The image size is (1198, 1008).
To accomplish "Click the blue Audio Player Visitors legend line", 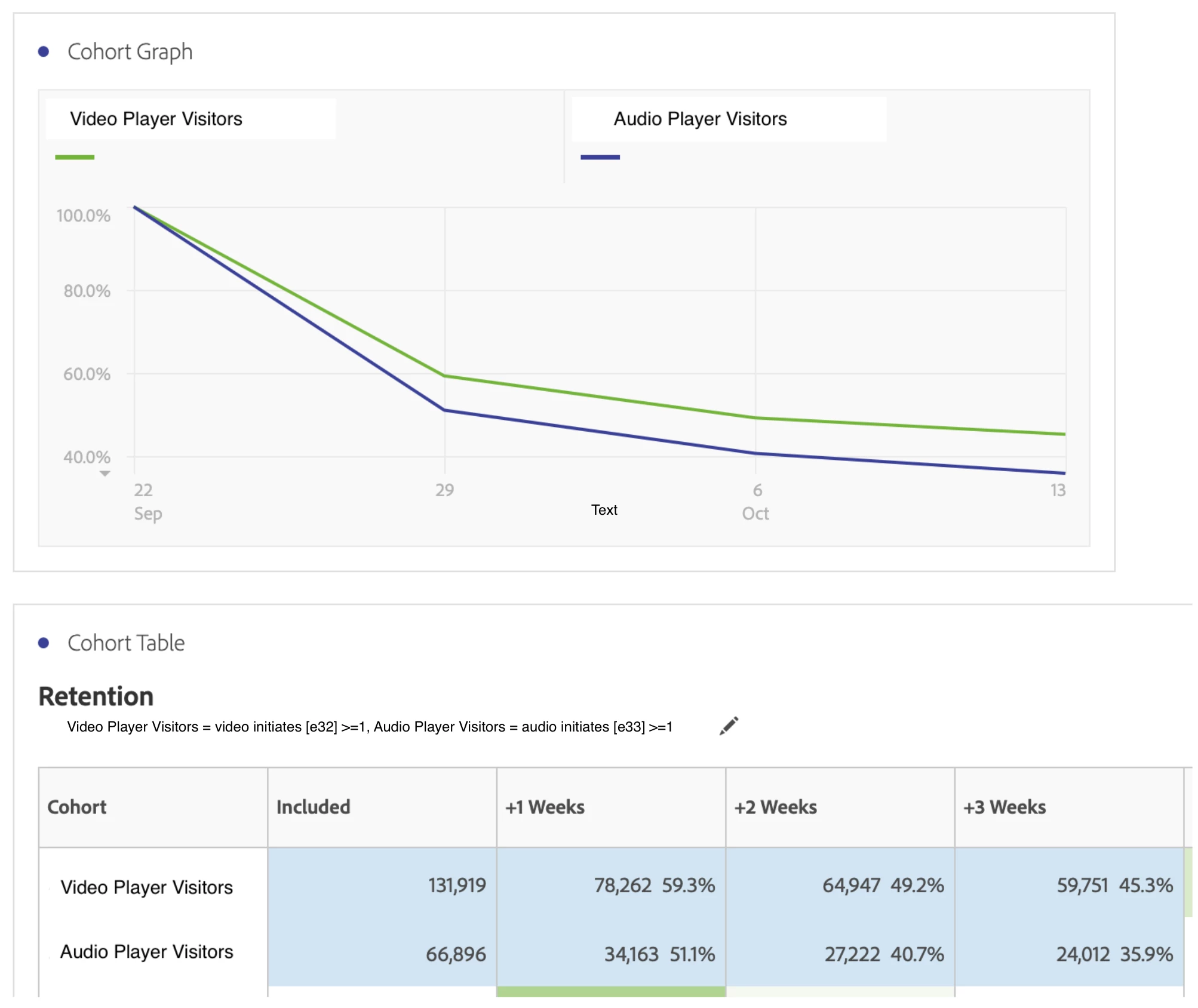I will (x=600, y=157).
